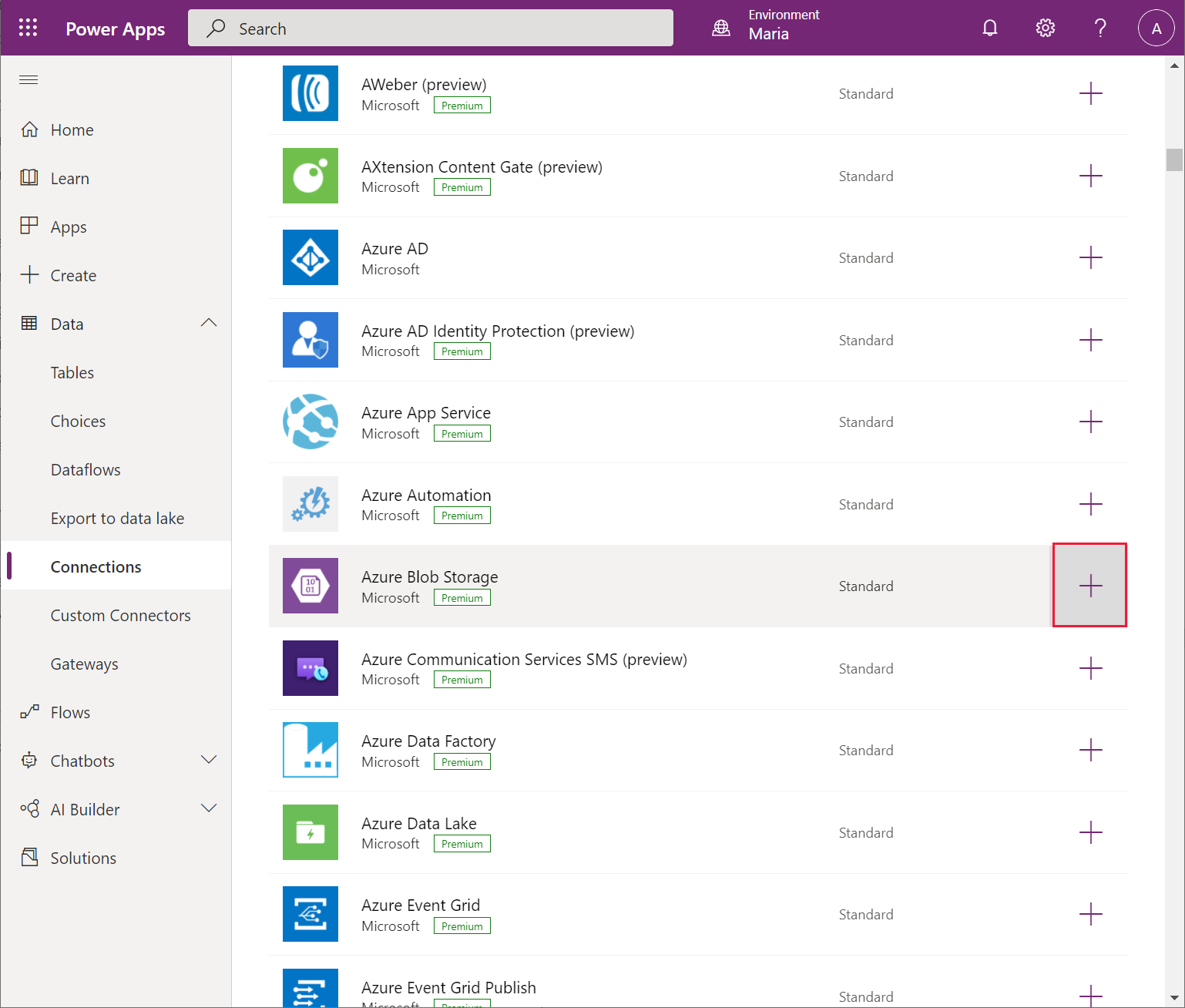
Task: Open Create in the sidebar
Action: tap(116, 275)
